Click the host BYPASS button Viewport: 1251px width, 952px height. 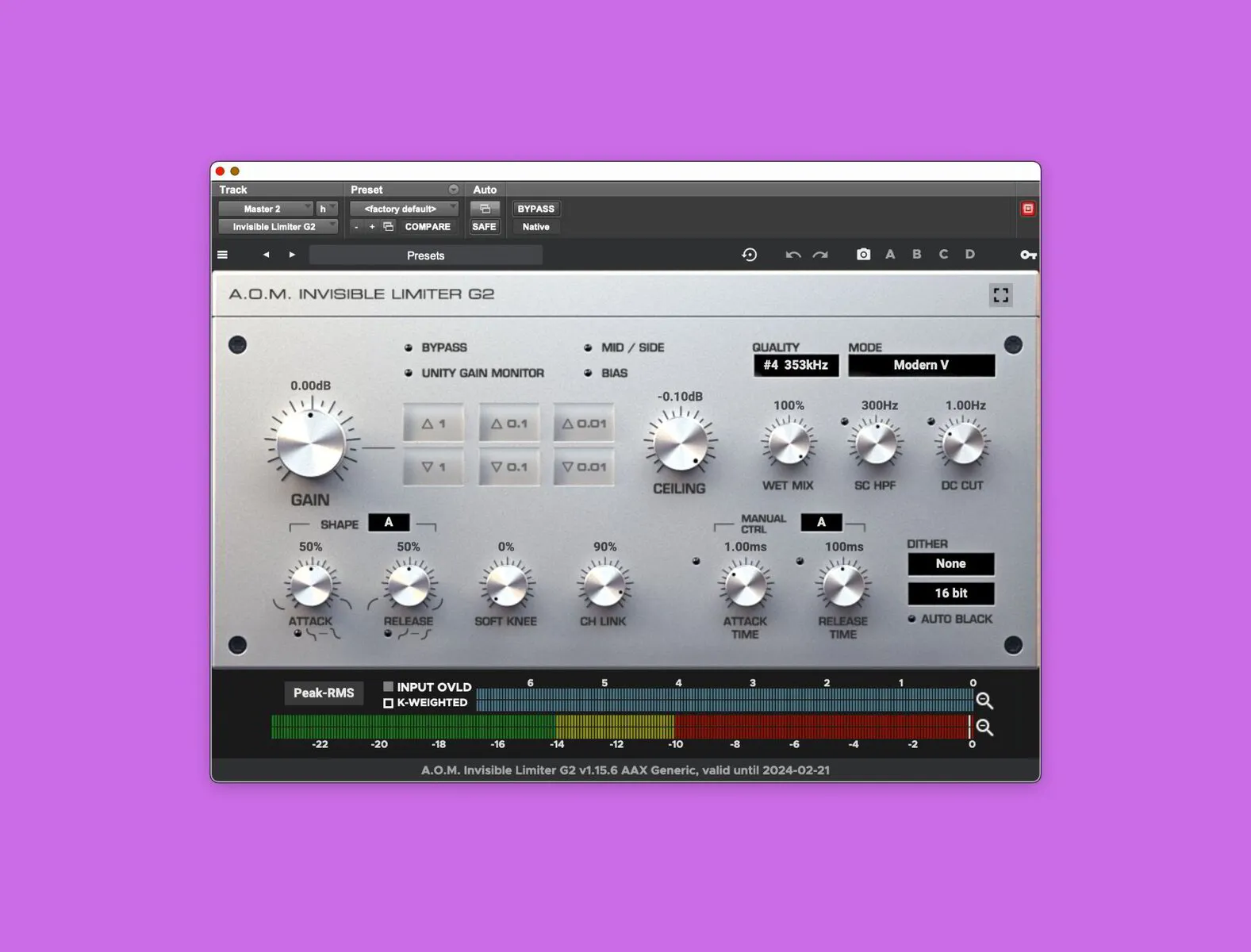pyautogui.click(x=536, y=209)
